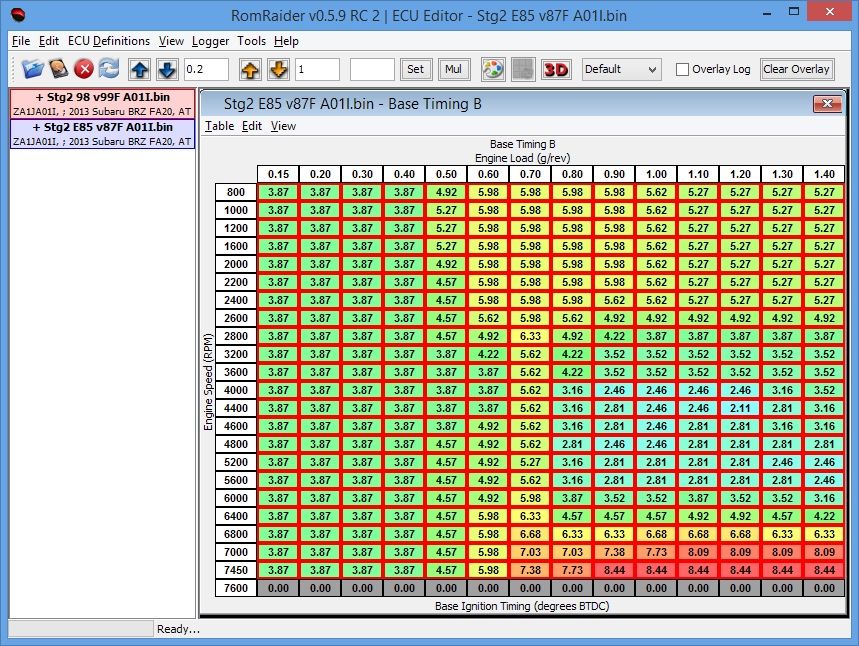
Task: Open the Logger menu
Action: [x=210, y=41]
